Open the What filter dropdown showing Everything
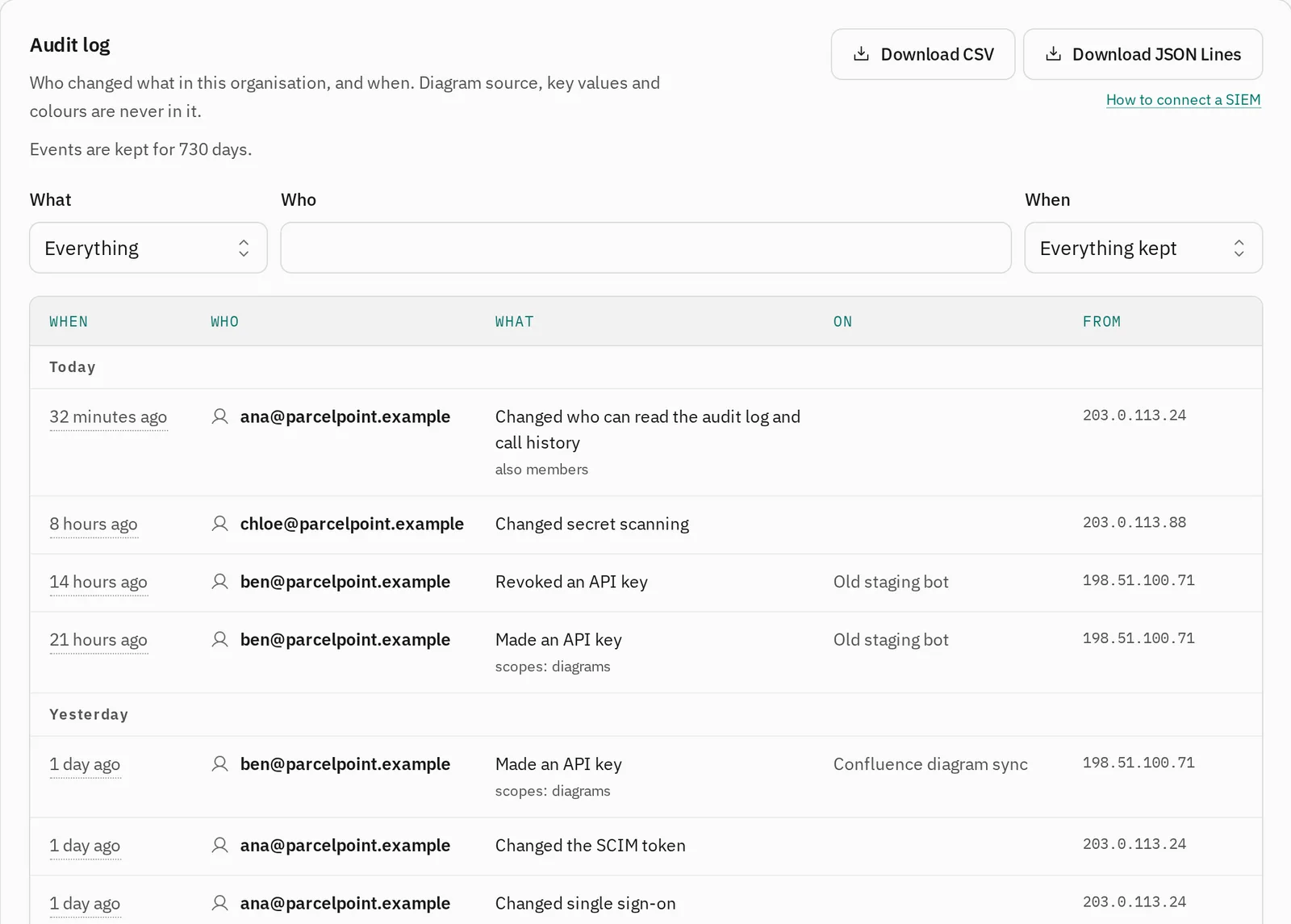The image size is (1291, 924). [148, 248]
